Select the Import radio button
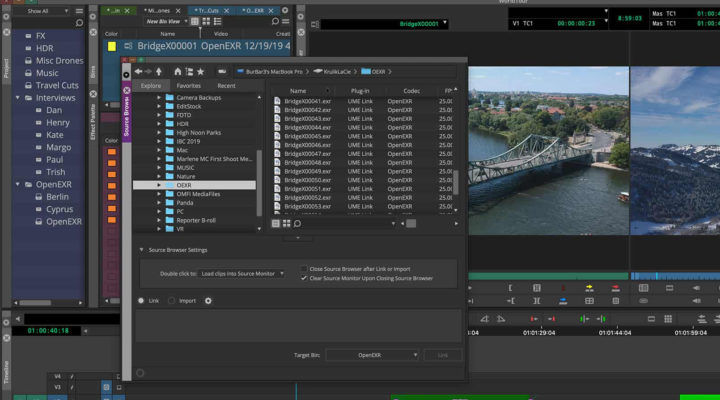The image size is (720, 400). click(x=171, y=301)
